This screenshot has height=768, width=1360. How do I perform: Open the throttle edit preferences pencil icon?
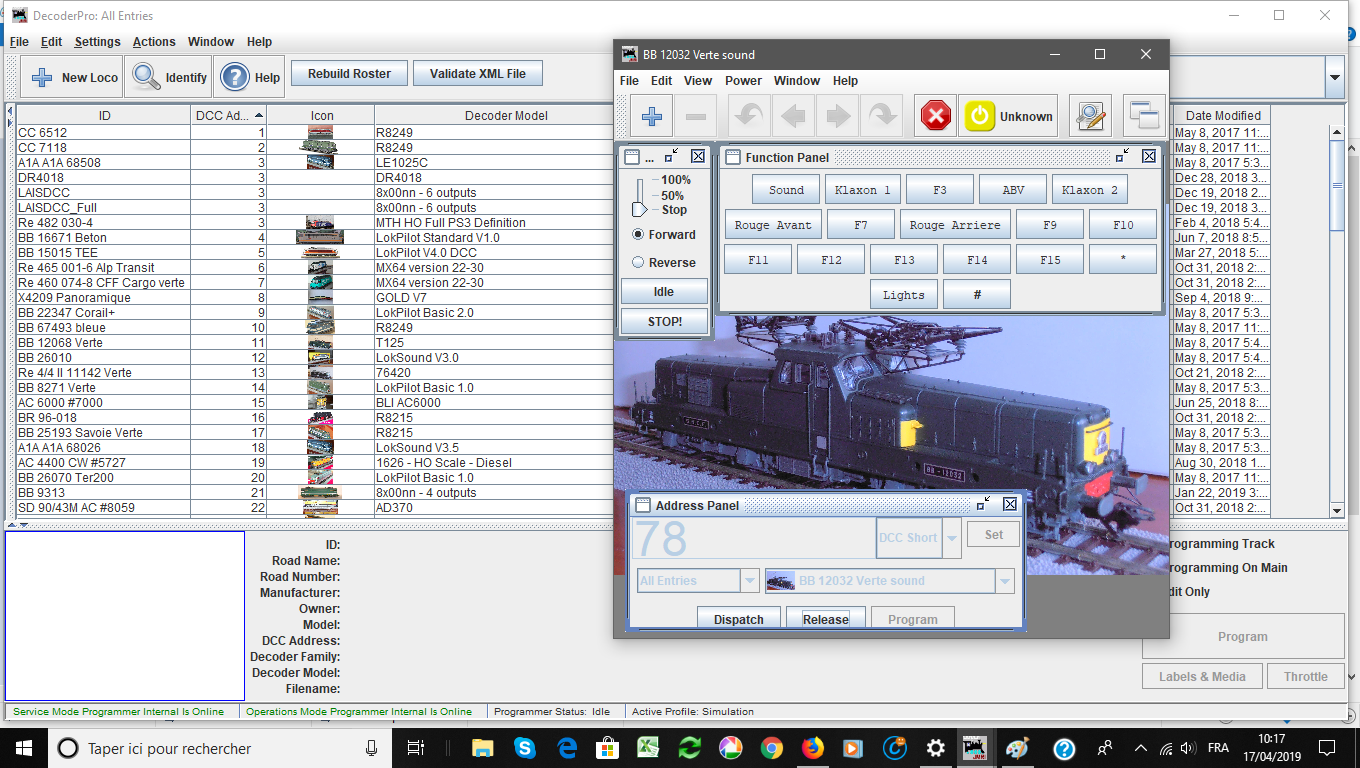(x=1090, y=116)
